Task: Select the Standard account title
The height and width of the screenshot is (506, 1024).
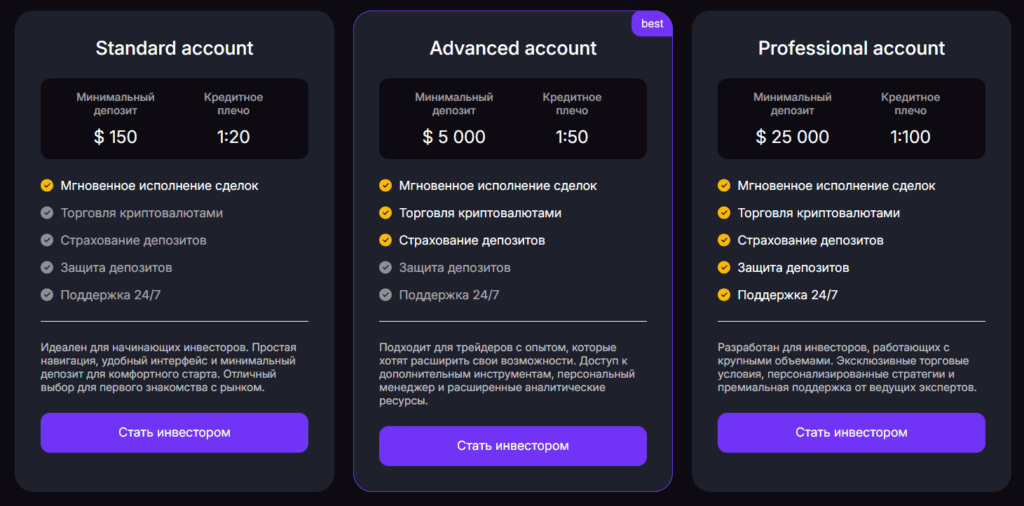Action: click(x=174, y=48)
